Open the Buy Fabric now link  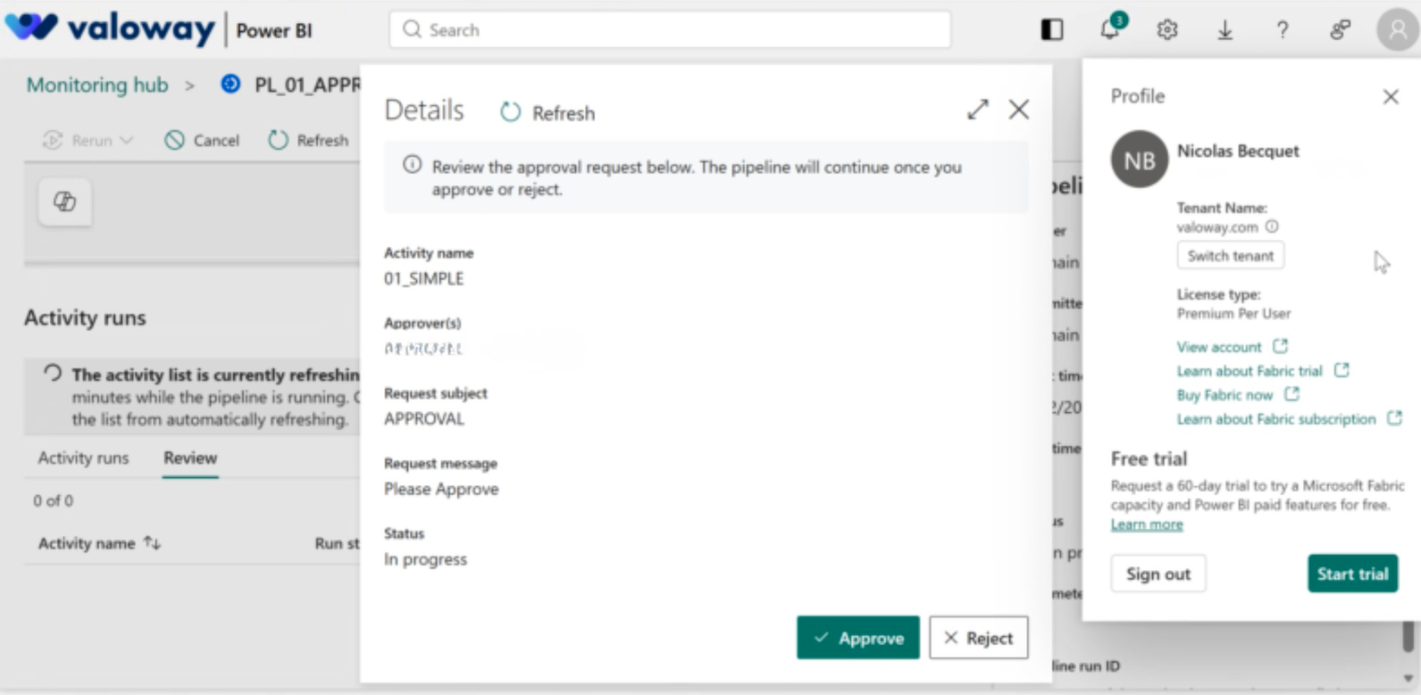[1238, 395]
